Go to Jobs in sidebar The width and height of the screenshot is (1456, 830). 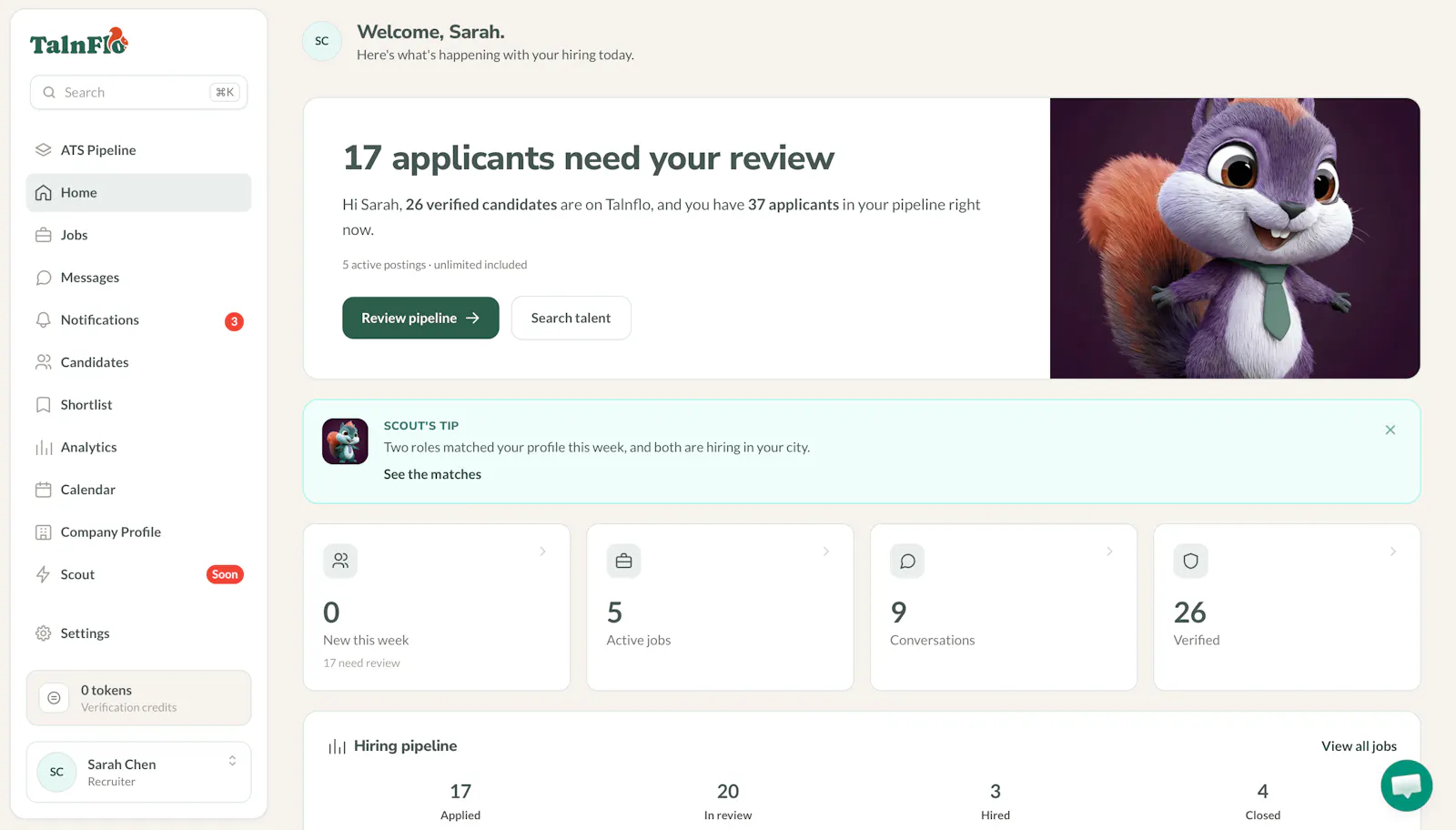(x=138, y=235)
